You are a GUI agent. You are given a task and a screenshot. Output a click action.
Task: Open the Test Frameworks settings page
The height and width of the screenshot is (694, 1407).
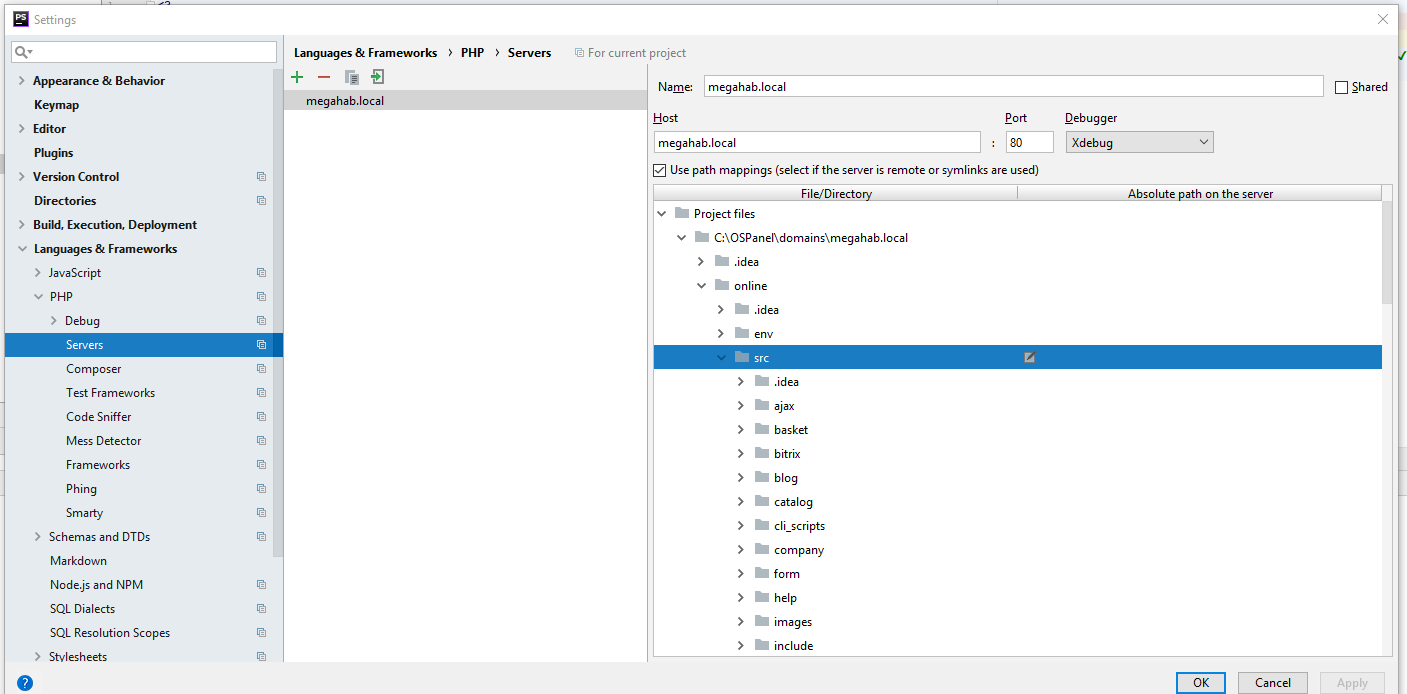[x=110, y=393]
